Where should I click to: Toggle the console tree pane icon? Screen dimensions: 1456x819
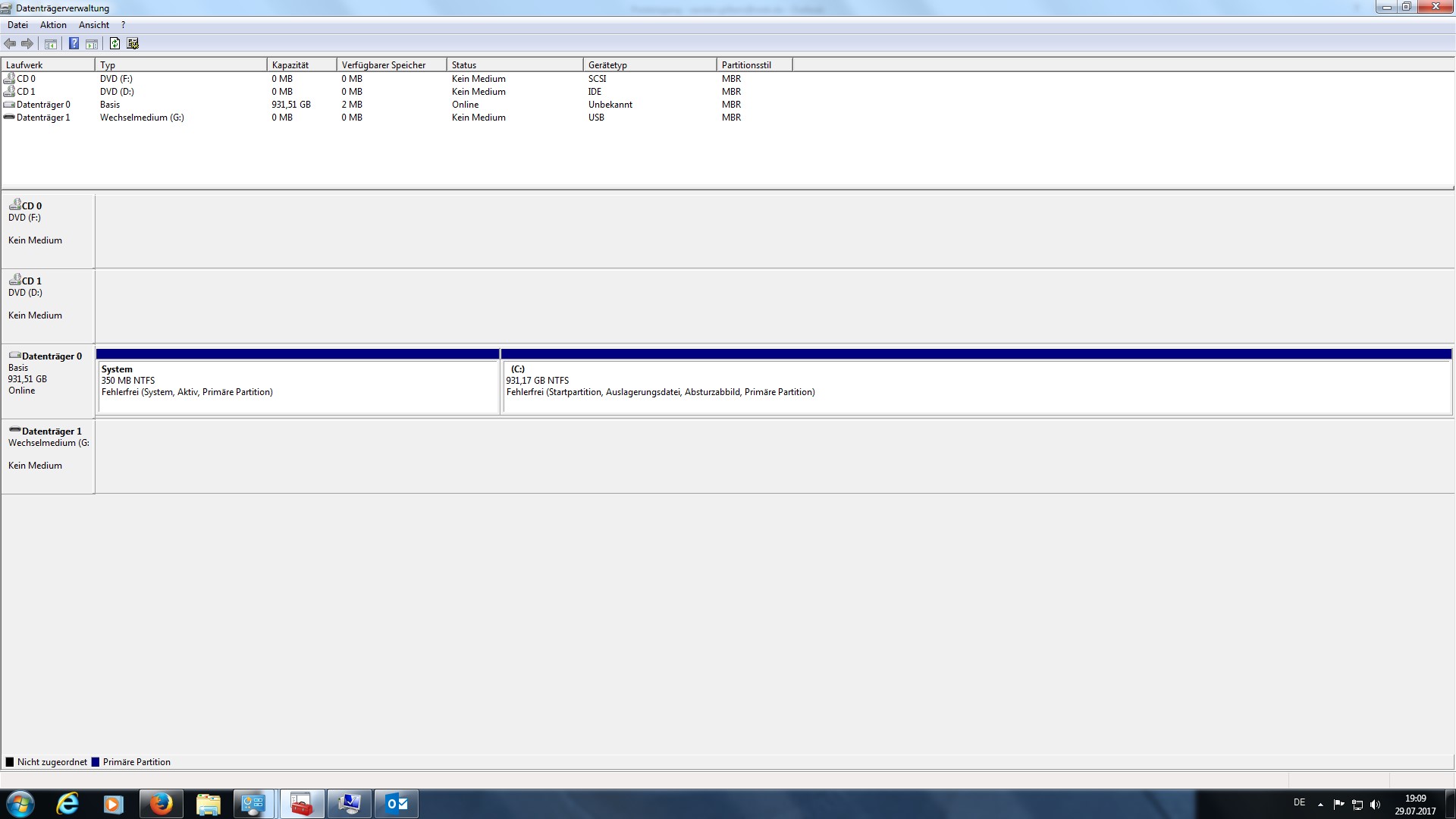pyautogui.click(x=51, y=43)
